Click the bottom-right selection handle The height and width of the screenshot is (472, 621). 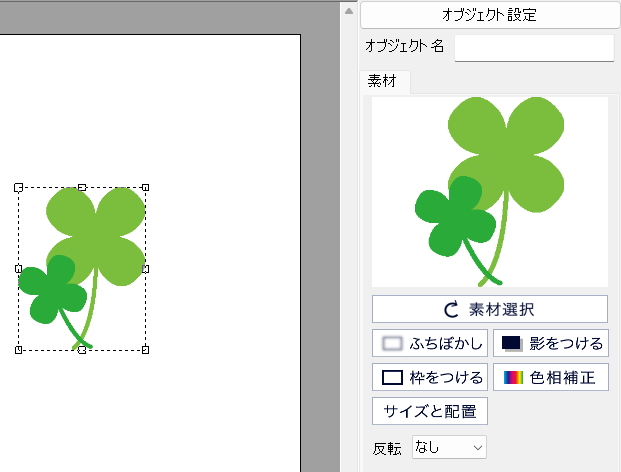145,350
